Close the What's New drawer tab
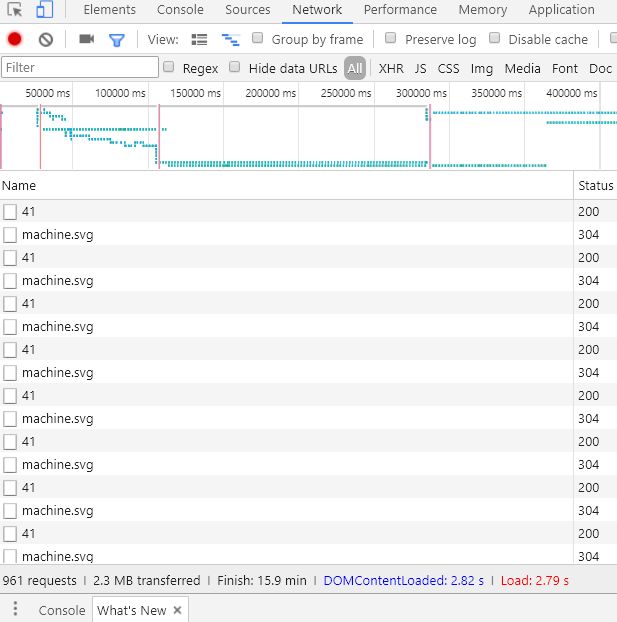Screen dimensions: 617x622 pyautogui.click(x=177, y=610)
